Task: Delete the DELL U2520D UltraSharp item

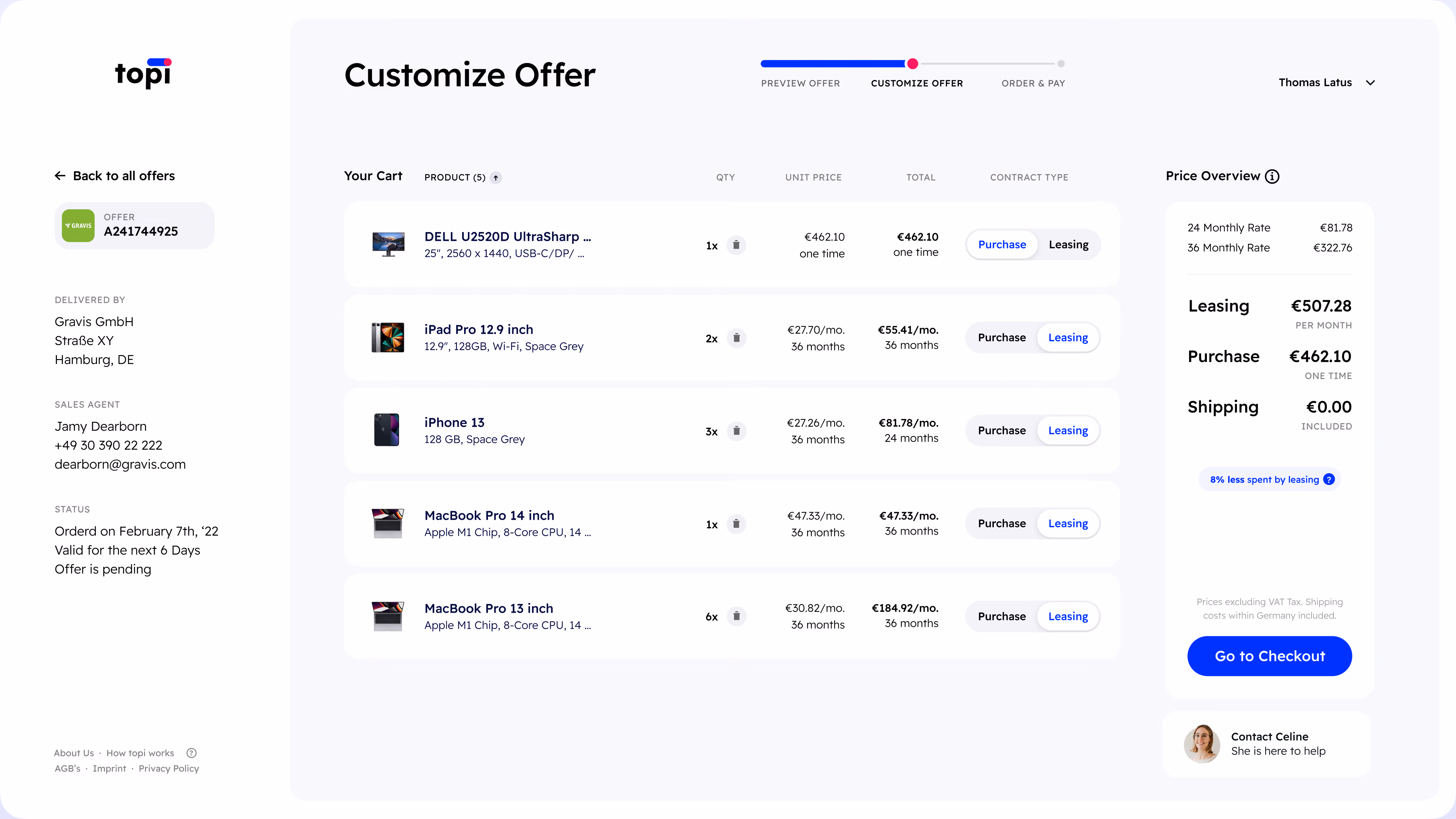Action: click(x=736, y=245)
